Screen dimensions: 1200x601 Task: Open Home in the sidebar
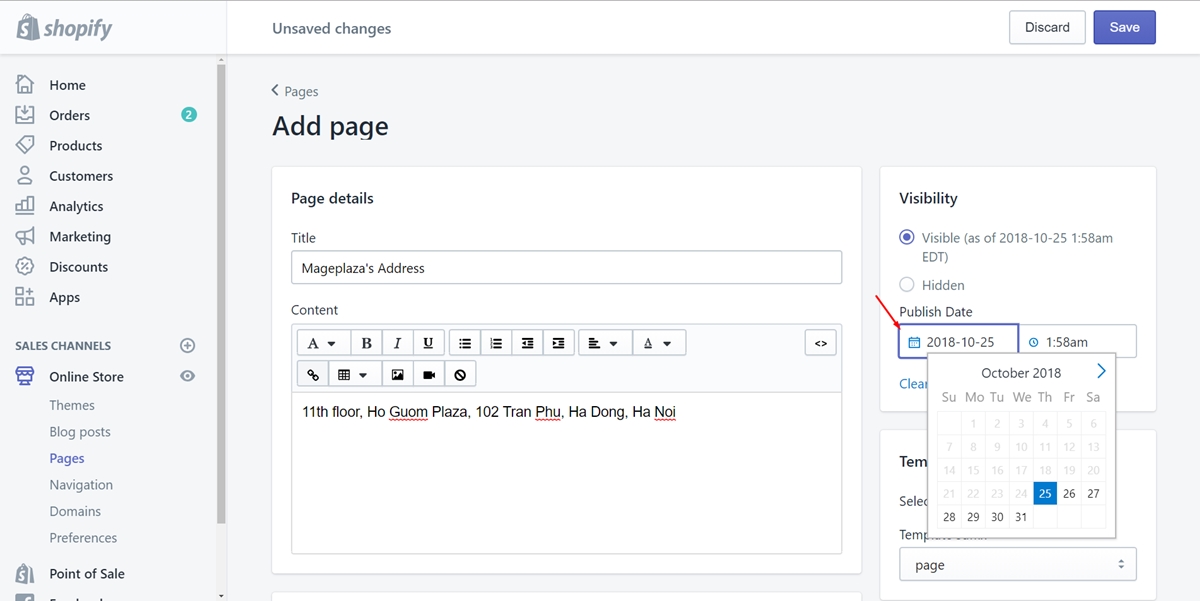67,85
